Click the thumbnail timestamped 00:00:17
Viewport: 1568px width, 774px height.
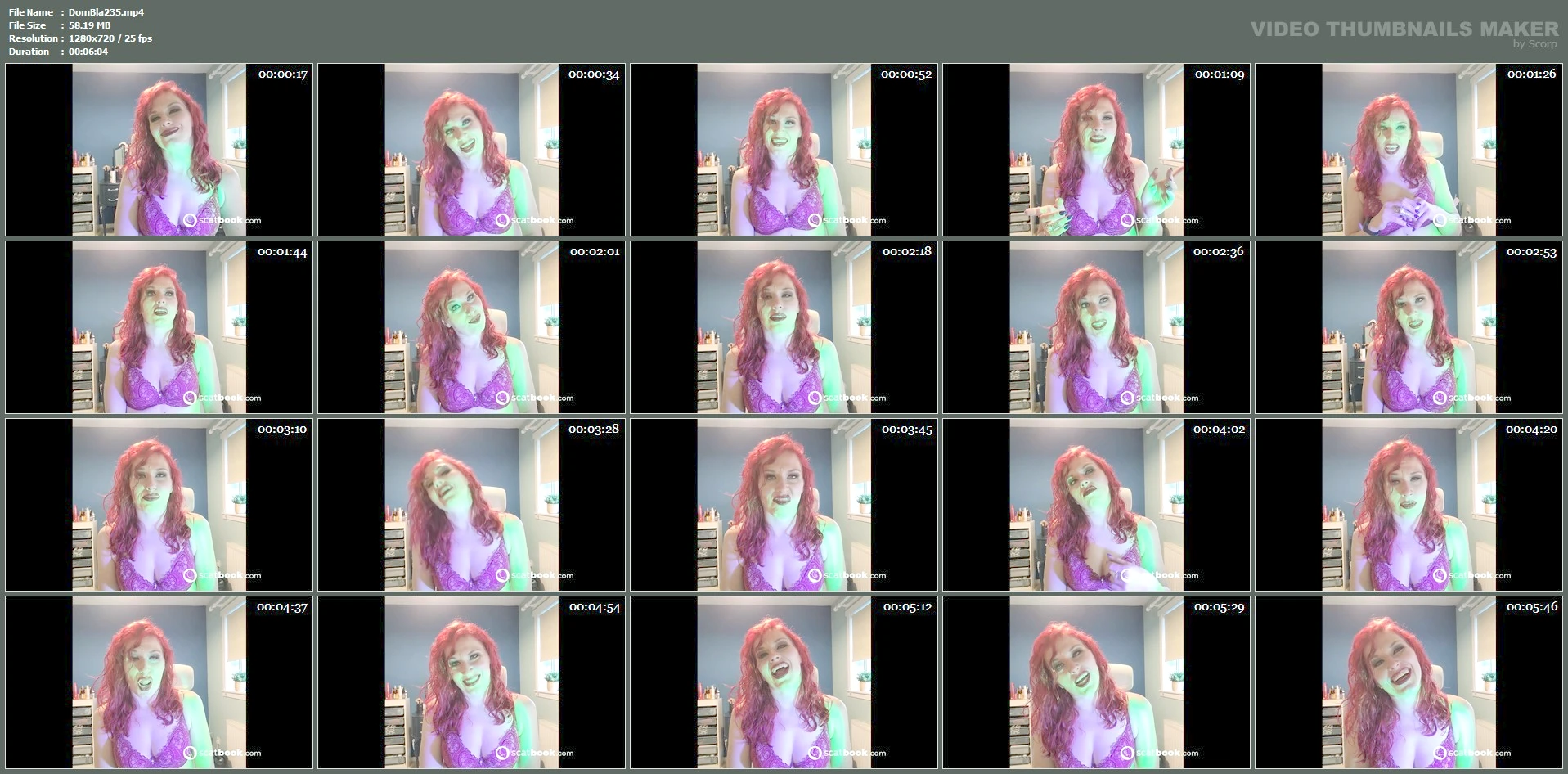159,150
